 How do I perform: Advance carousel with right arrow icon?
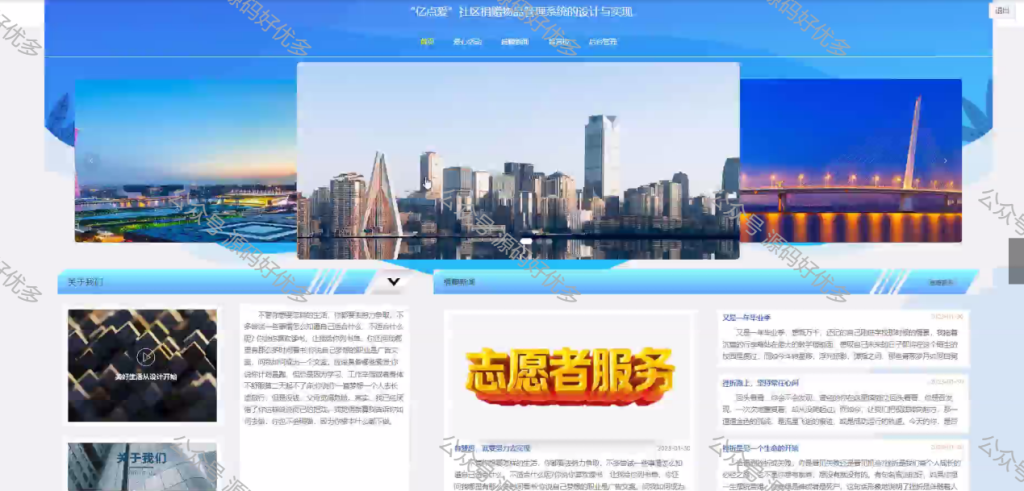pyautogui.click(x=945, y=161)
